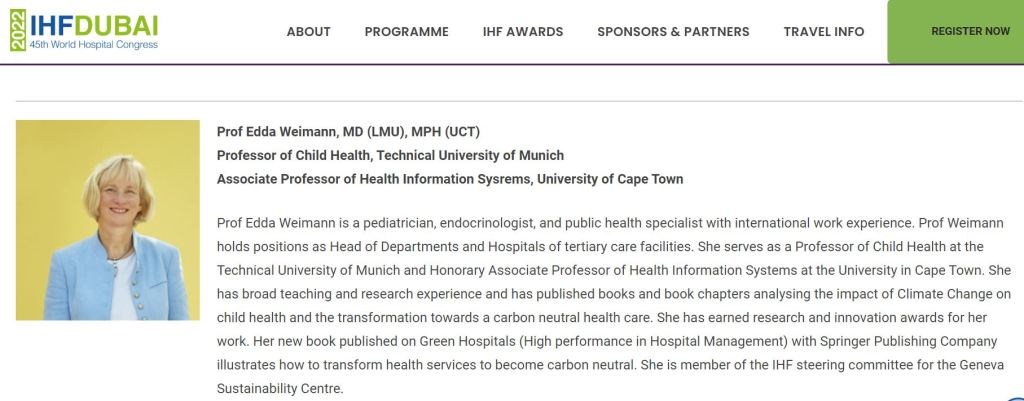This screenshot has width=1024, height=401.
Task: Navigate to TRAVEL INFO
Action: coord(824,32)
